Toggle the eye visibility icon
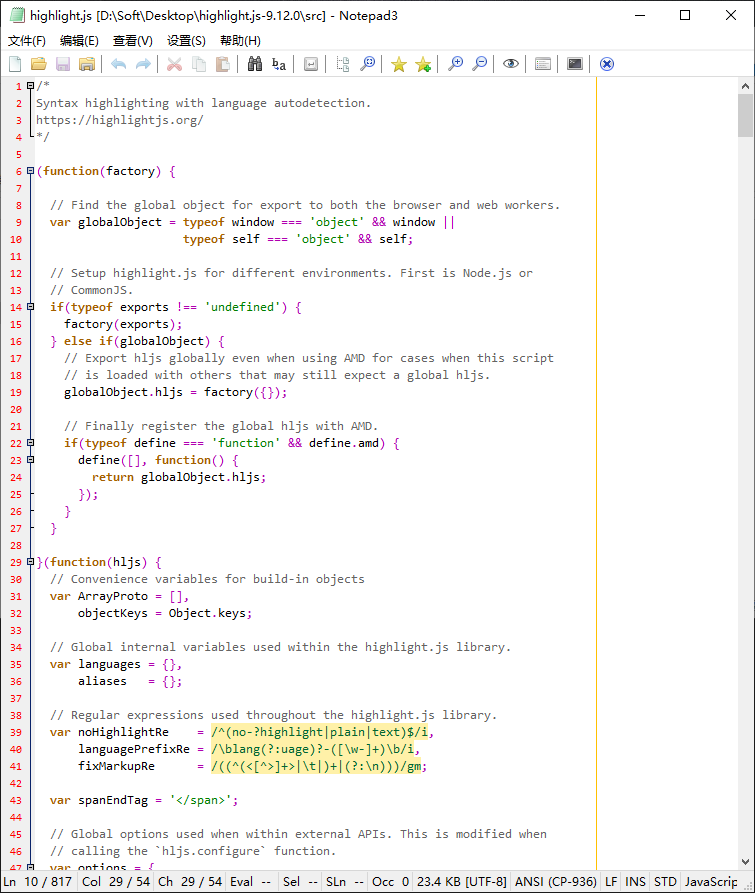The height and width of the screenshot is (893, 755). tap(511, 64)
